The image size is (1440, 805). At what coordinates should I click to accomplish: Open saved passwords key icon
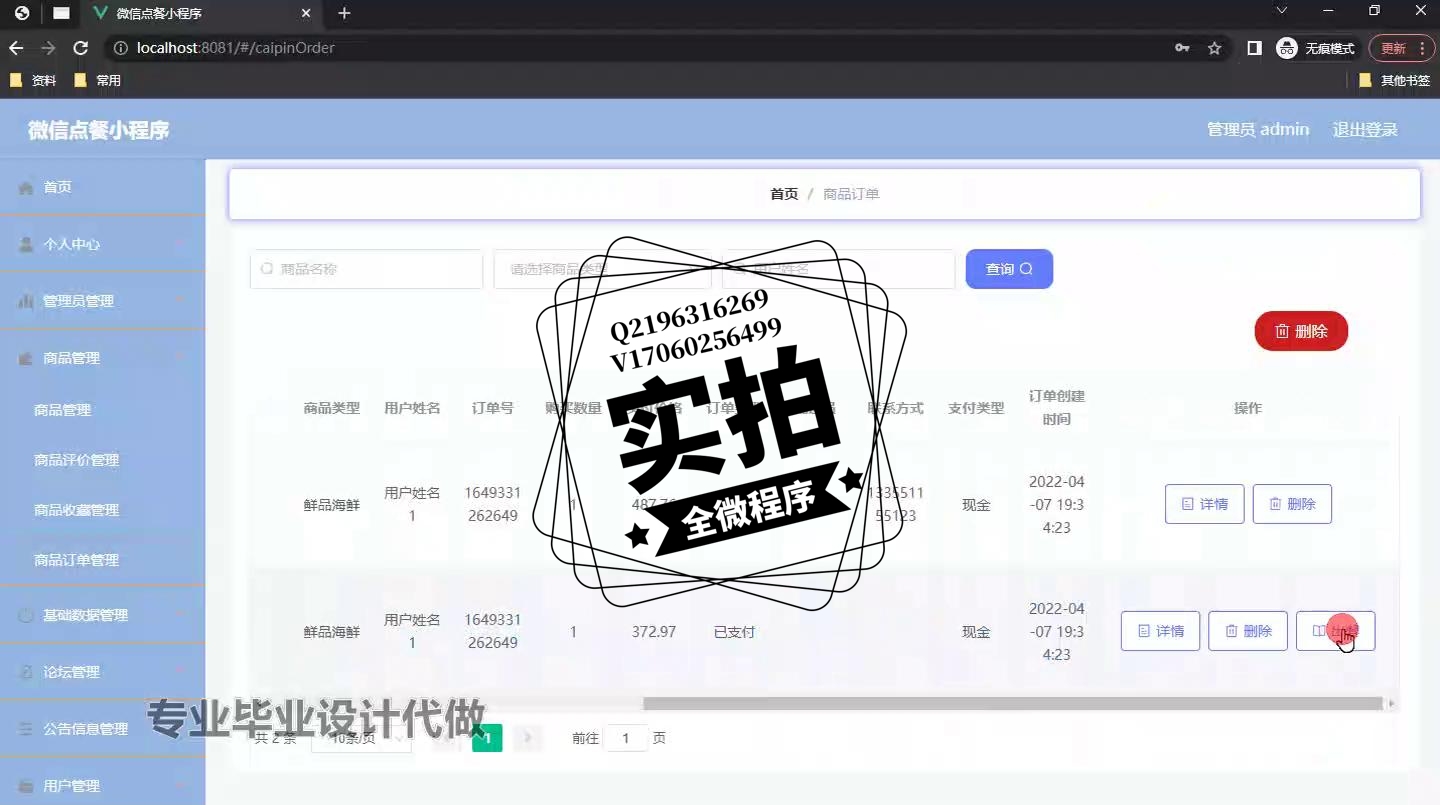(1182, 48)
